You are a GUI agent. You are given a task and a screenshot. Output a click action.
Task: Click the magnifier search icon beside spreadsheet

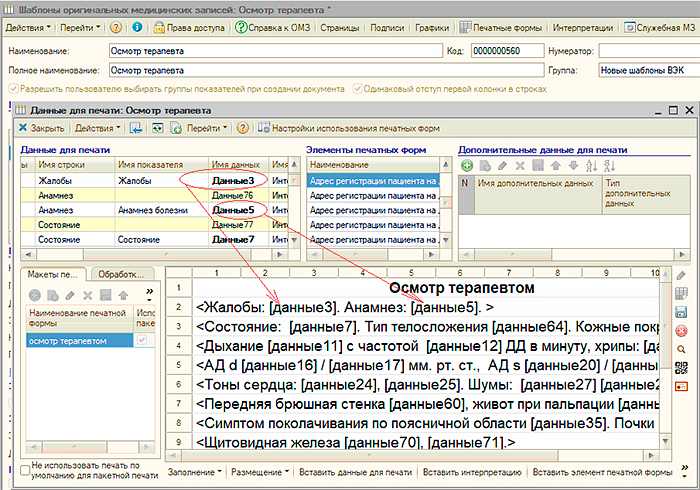pos(681,350)
